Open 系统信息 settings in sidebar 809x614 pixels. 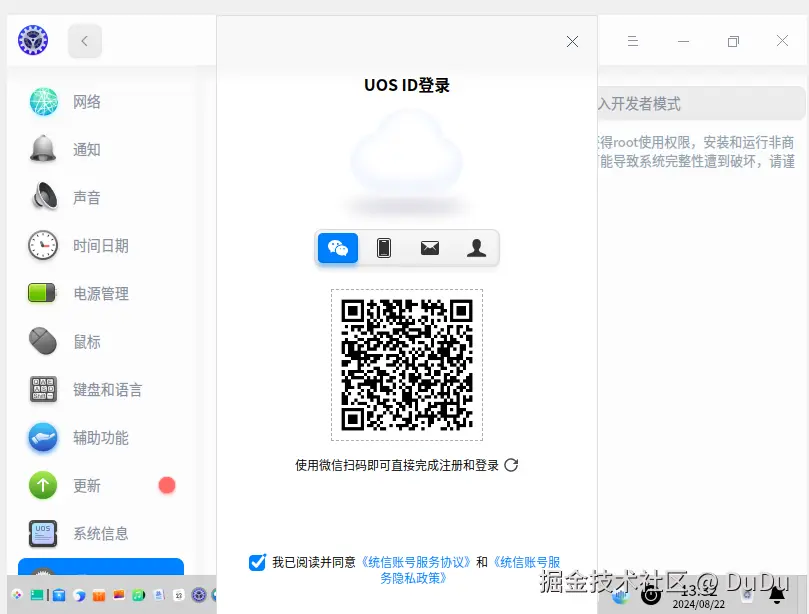[103, 534]
